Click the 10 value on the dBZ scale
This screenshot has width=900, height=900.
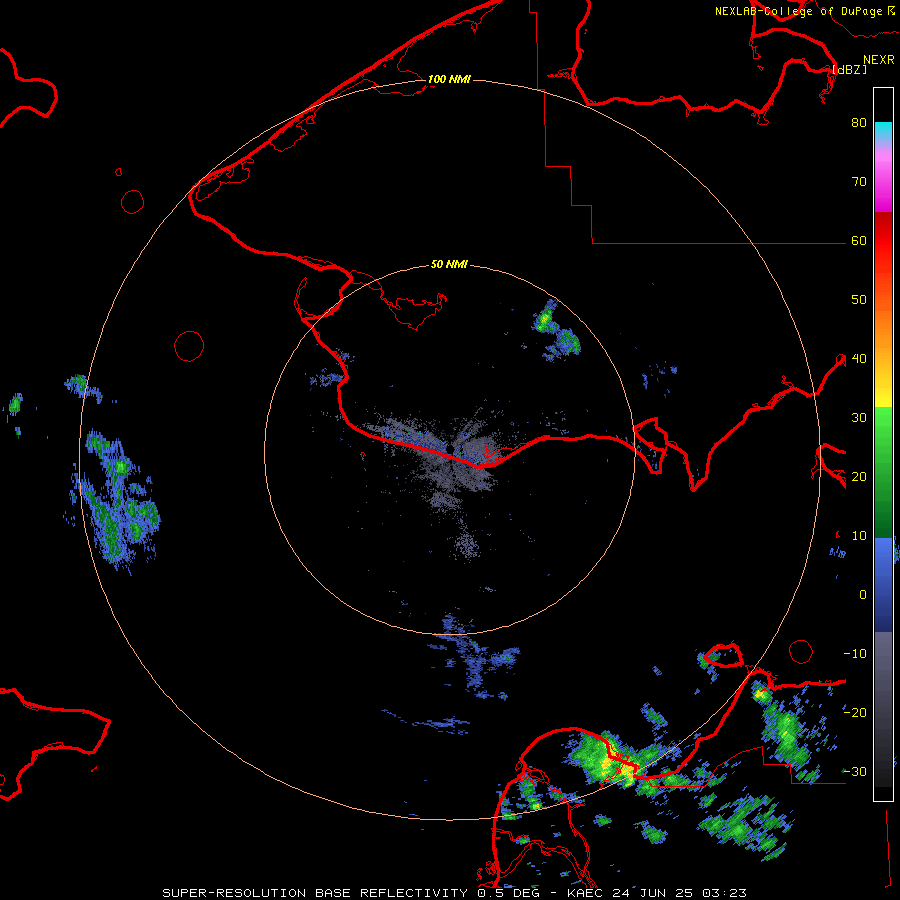859,536
